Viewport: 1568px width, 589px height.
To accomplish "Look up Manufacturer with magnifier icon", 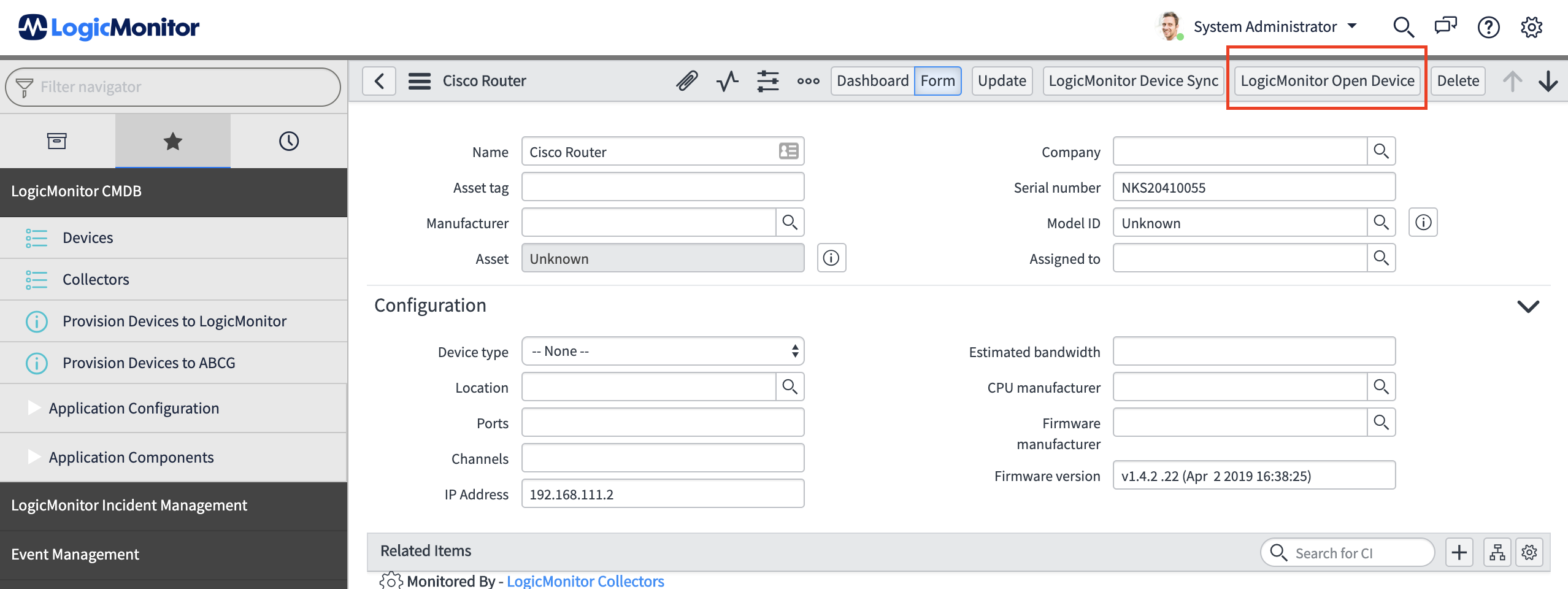I will [790, 222].
